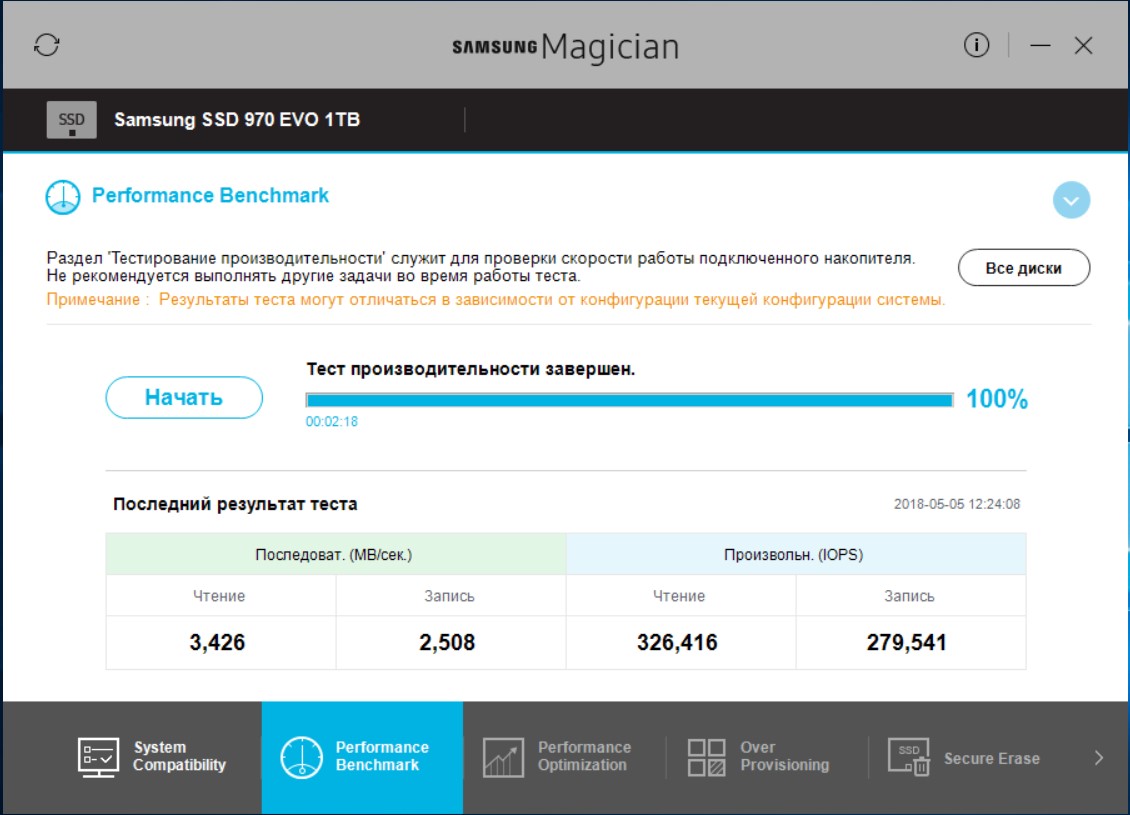Screen dimensions: 1130x815
Task: Click the SSD drive icon
Action: (71, 120)
